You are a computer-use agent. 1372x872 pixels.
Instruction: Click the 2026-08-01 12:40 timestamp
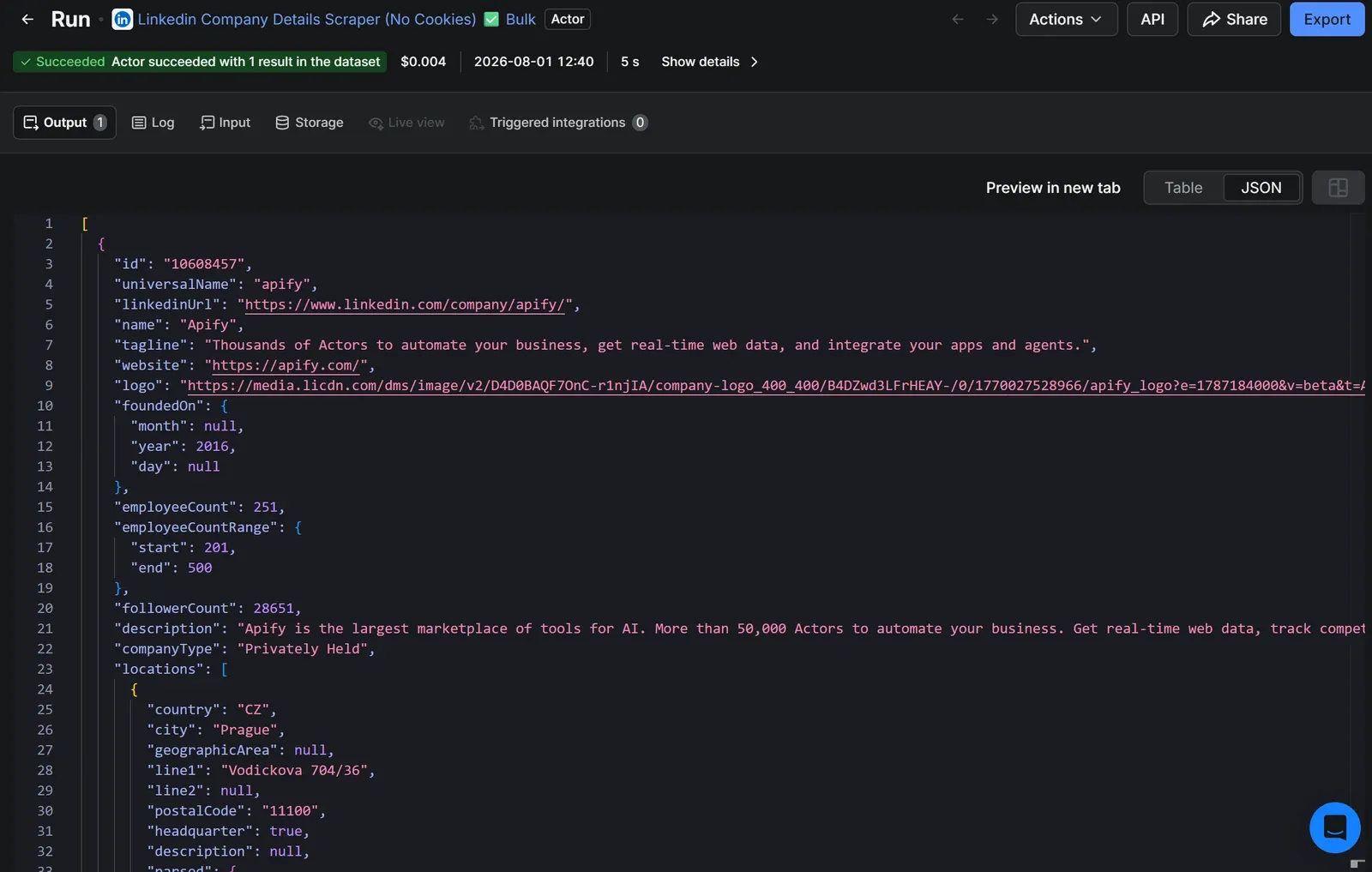pos(533,62)
